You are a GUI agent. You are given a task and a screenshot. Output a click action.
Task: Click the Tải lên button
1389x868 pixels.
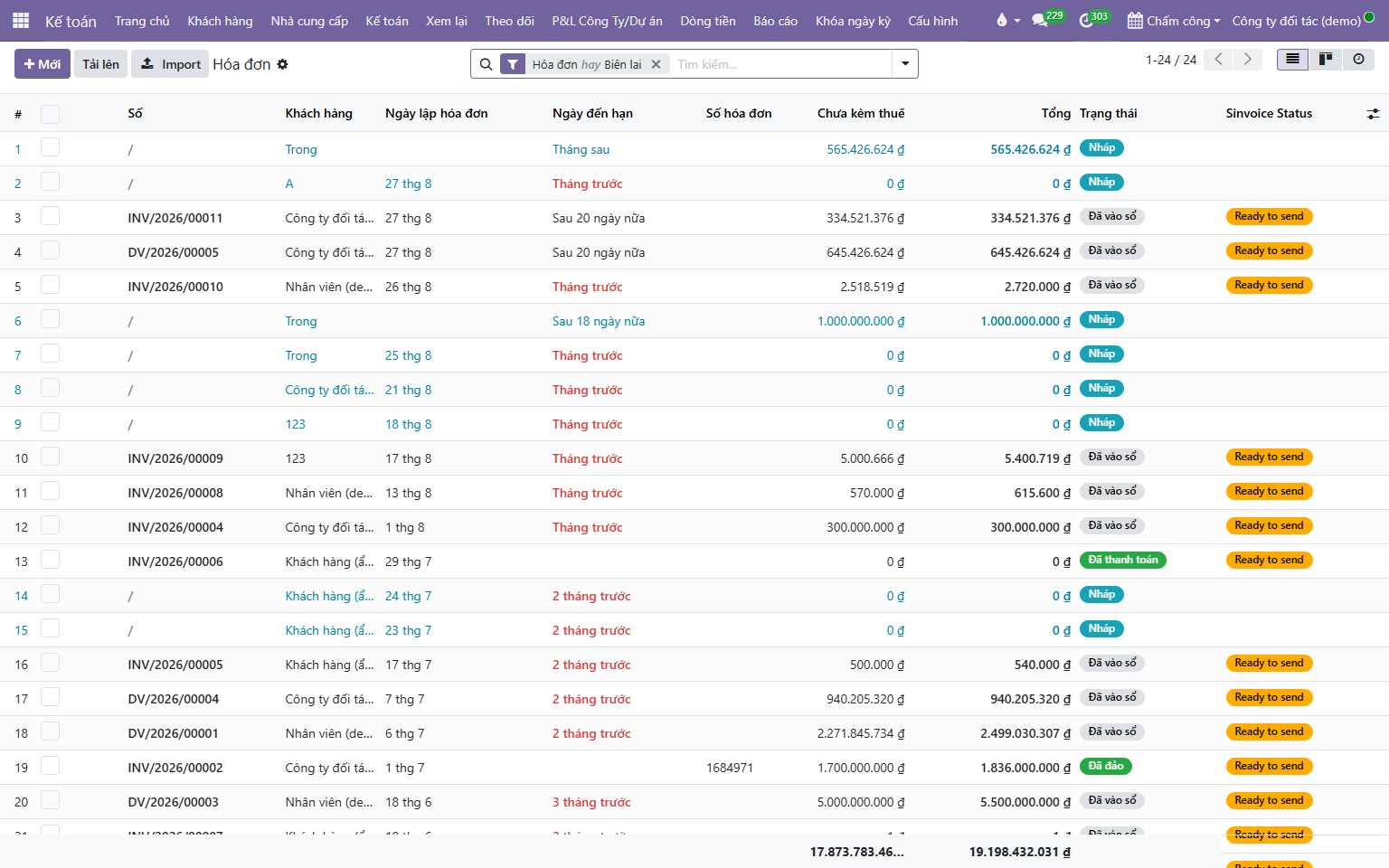click(x=100, y=64)
